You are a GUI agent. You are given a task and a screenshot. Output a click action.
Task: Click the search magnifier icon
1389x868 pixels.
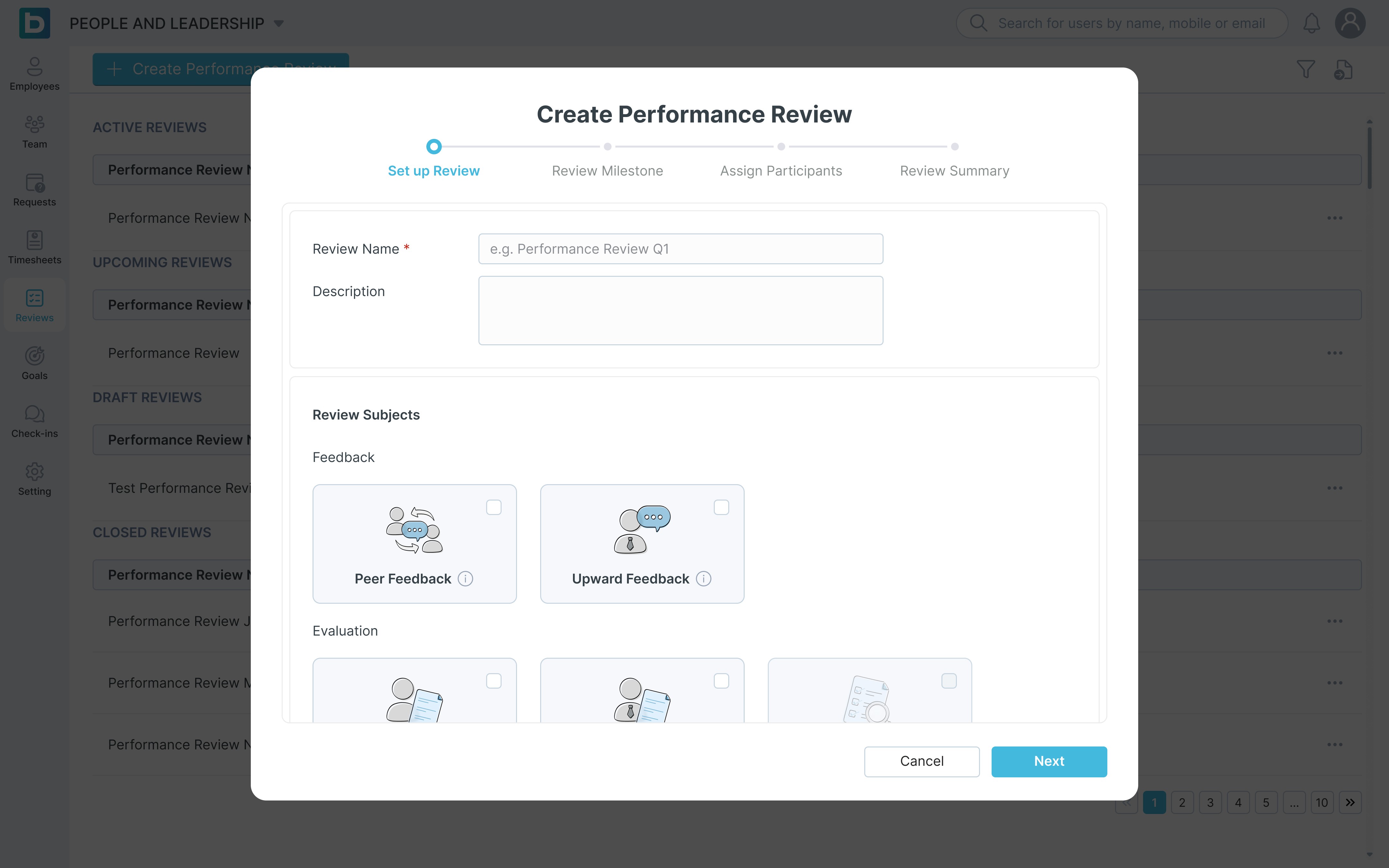click(978, 23)
